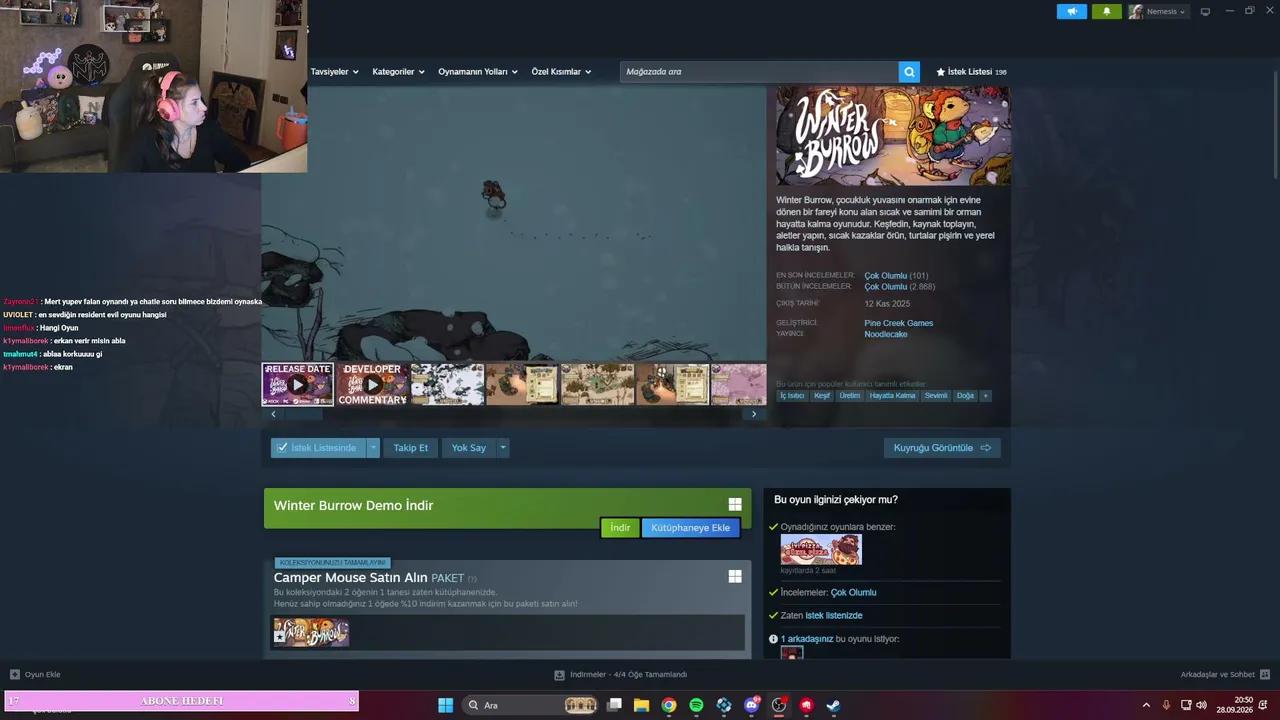
Task: Click the Windows Start button
Action: tap(446, 705)
